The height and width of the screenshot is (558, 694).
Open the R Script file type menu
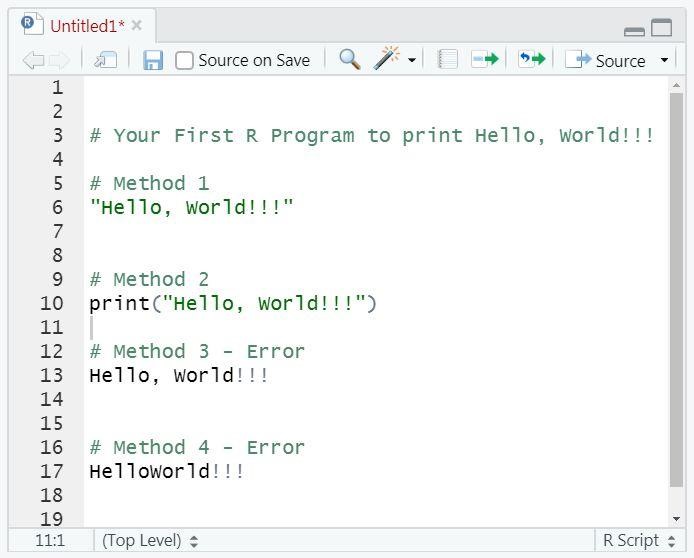(x=639, y=540)
